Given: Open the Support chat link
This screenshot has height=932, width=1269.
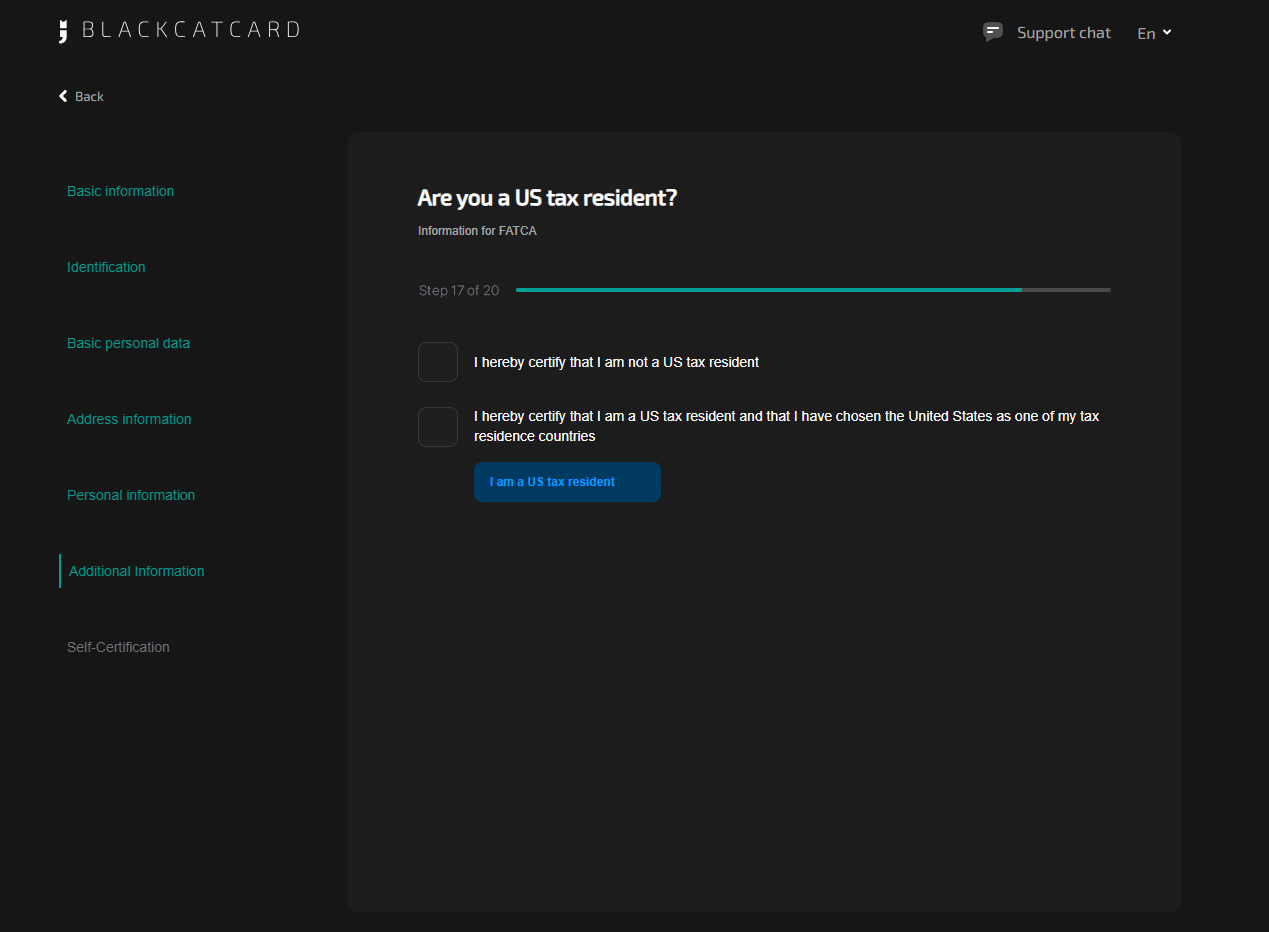Looking at the screenshot, I should point(1063,33).
